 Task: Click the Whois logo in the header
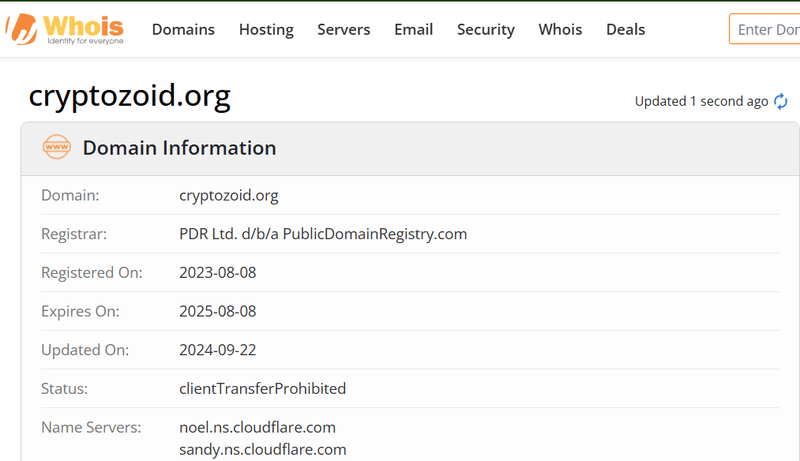point(65,29)
